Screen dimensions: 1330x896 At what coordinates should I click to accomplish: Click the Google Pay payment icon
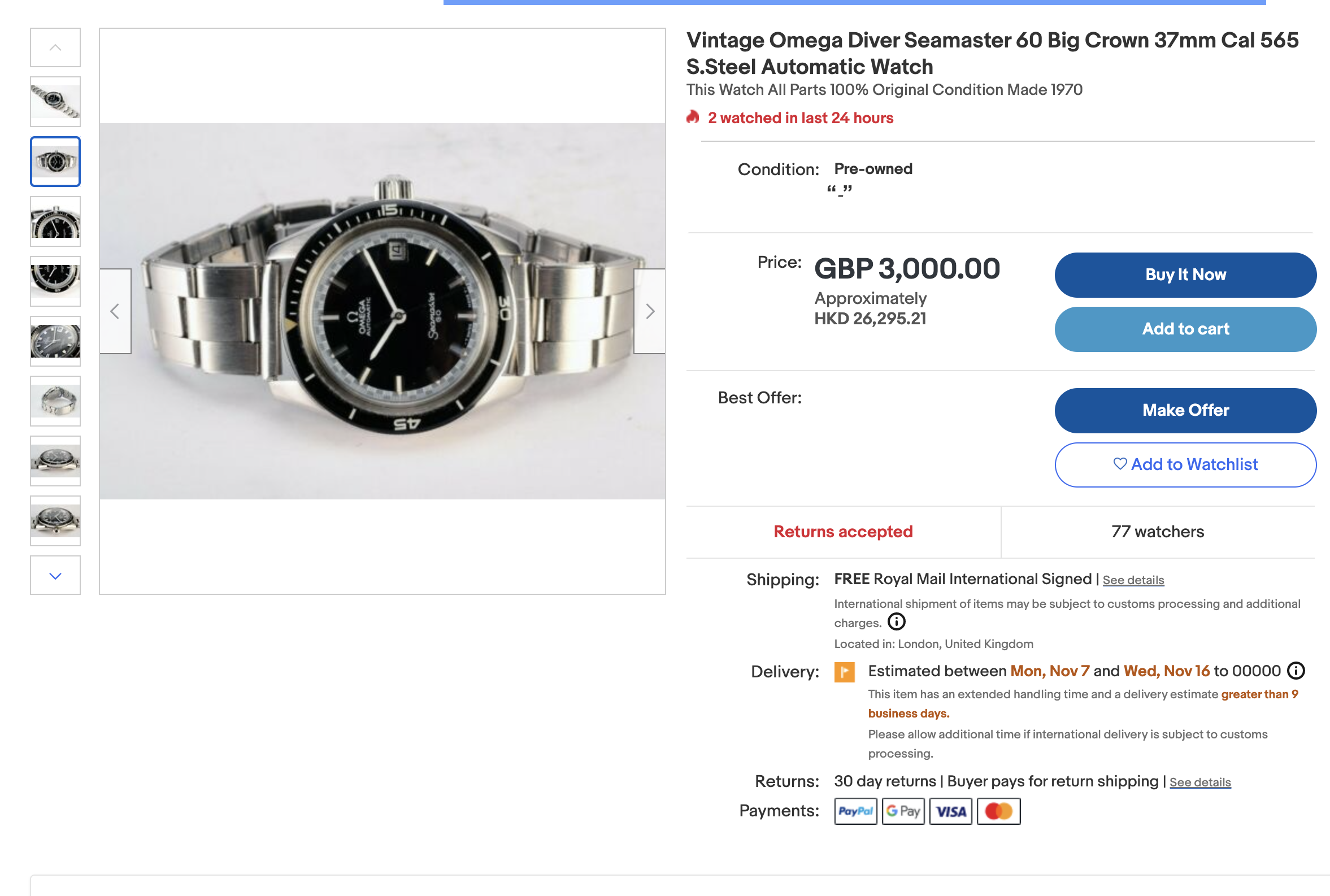click(903, 811)
